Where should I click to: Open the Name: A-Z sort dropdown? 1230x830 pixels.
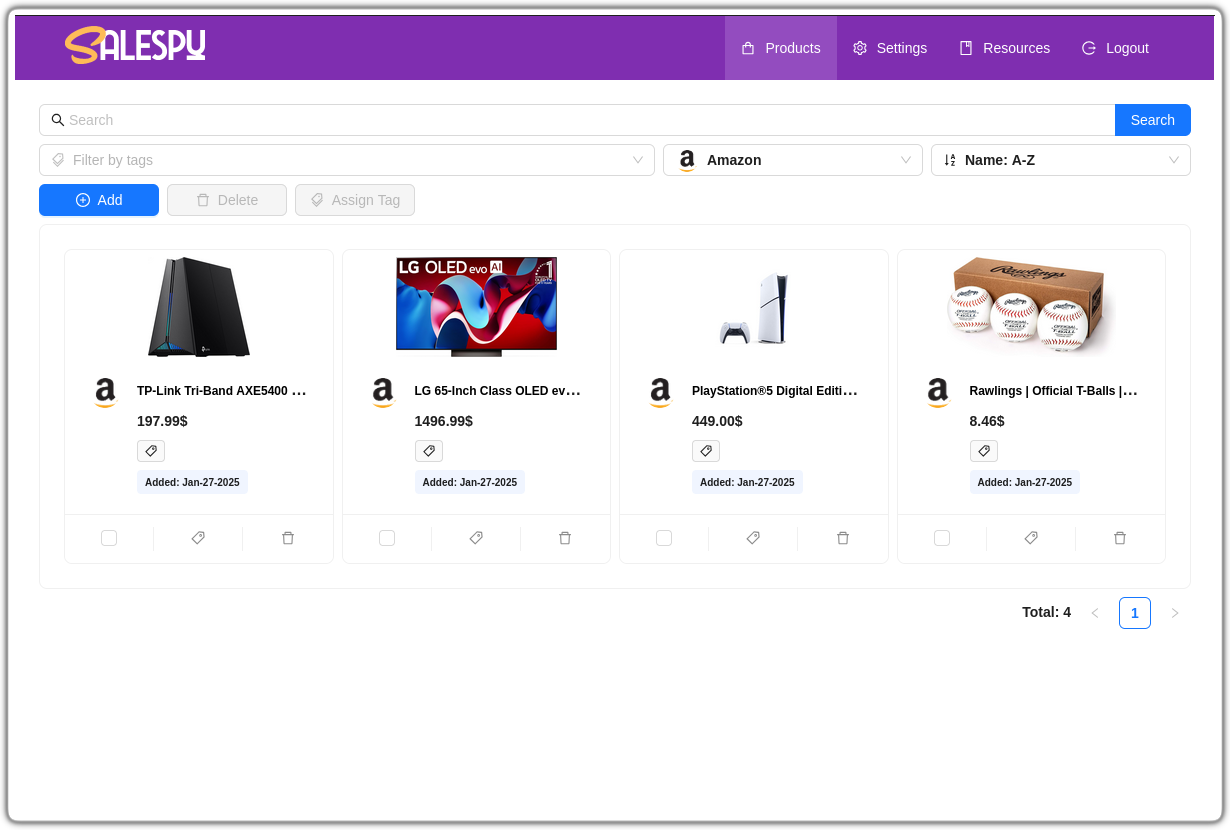coord(1061,160)
